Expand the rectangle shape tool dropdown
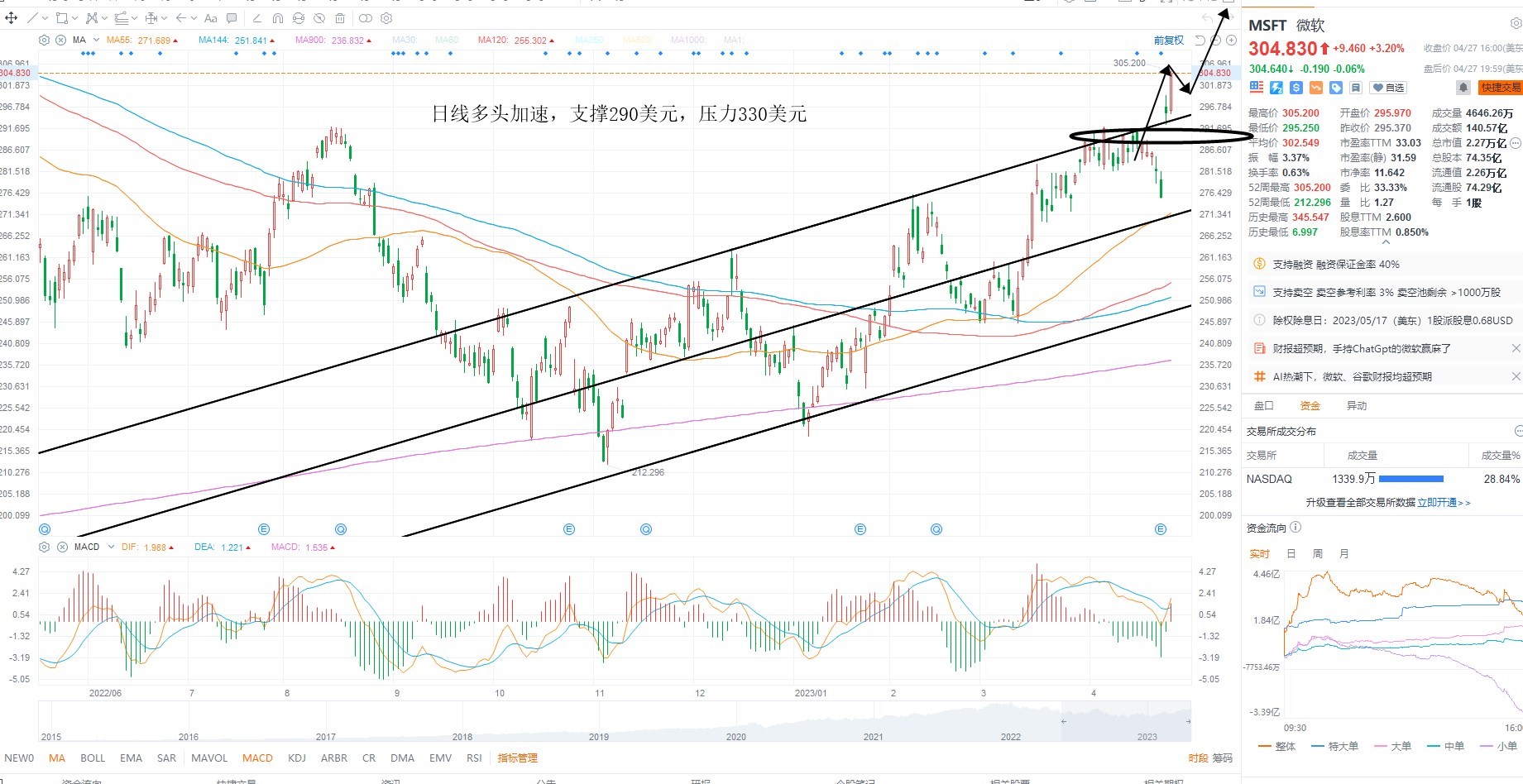The image size is (1523, 784). 75,17
